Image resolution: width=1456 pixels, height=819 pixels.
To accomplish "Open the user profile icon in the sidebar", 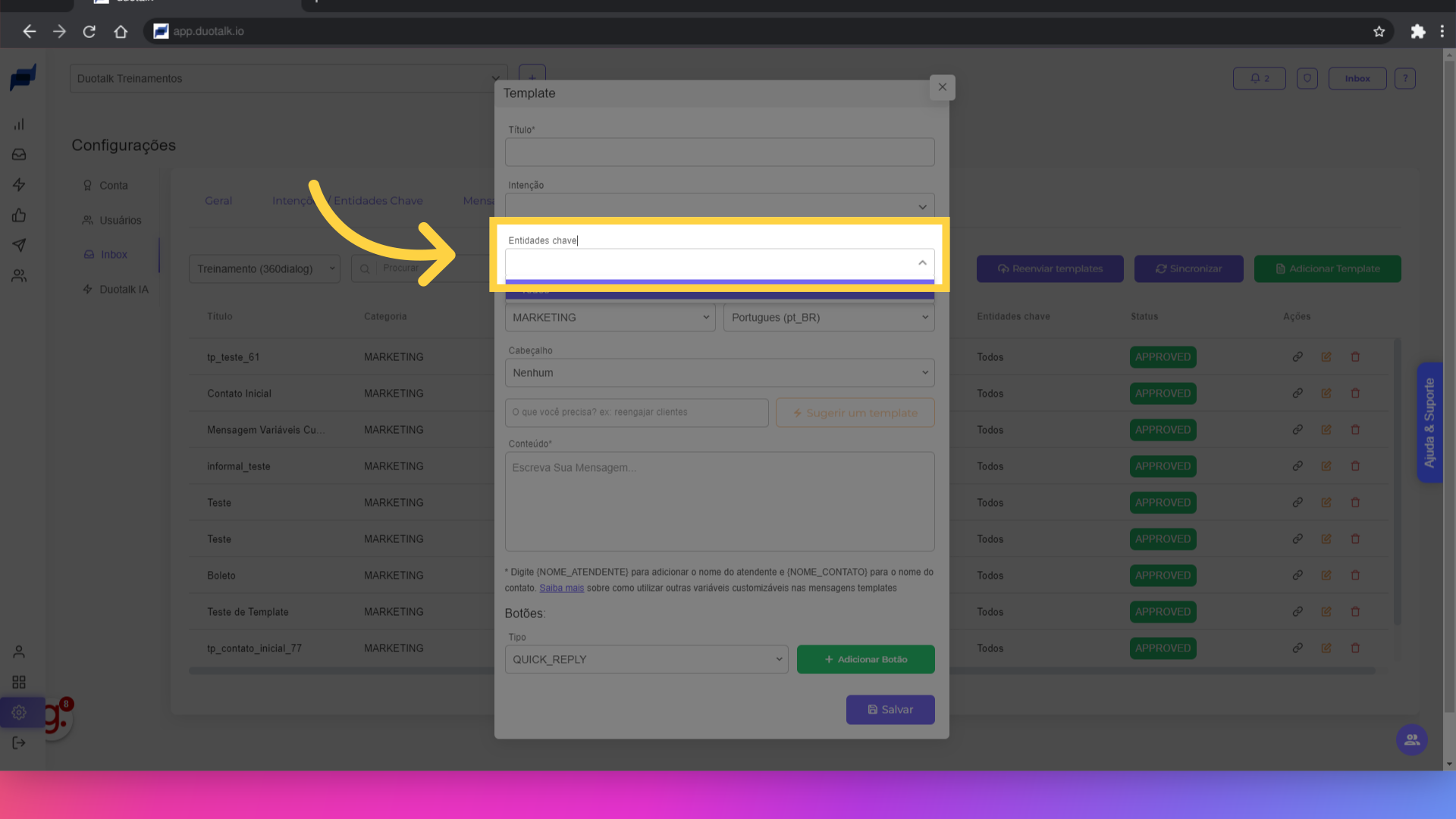I will click(19, 652).
